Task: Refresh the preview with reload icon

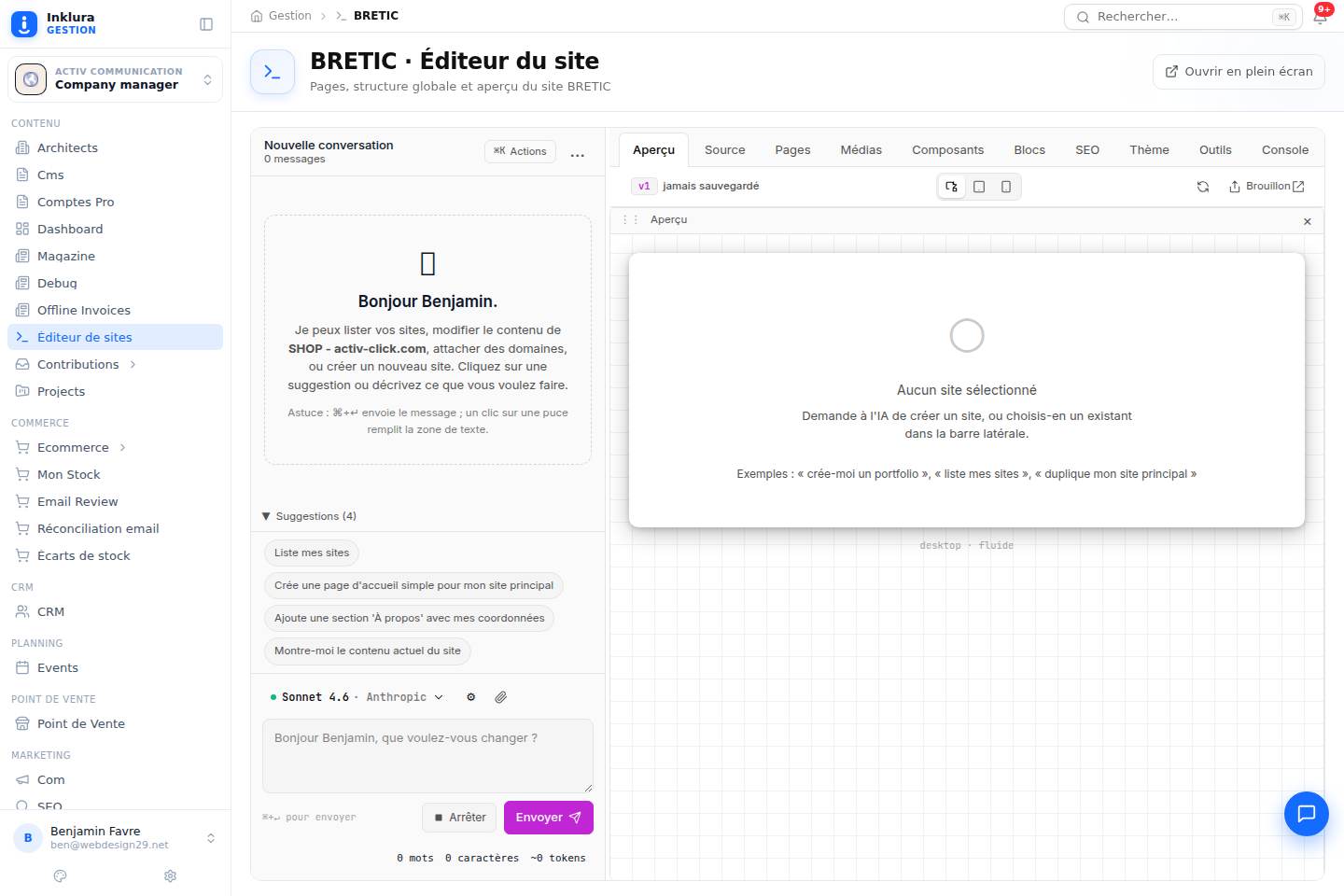Action: [1203, 187]
